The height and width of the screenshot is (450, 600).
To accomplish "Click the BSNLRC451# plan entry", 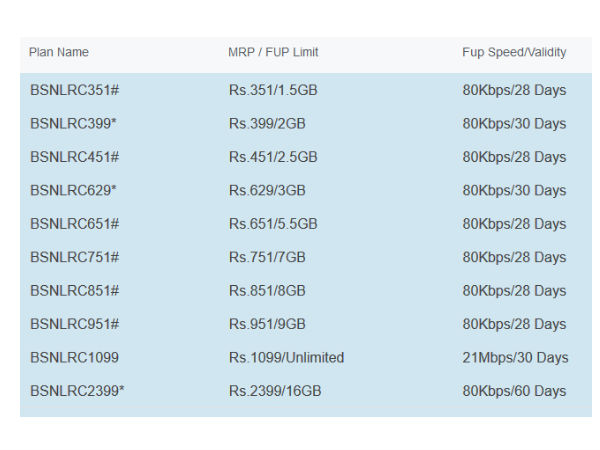I will point(75,157).
